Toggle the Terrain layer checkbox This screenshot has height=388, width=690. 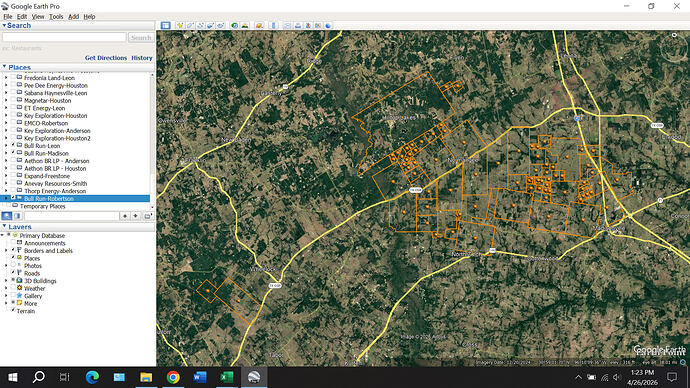tap(13, 311)
